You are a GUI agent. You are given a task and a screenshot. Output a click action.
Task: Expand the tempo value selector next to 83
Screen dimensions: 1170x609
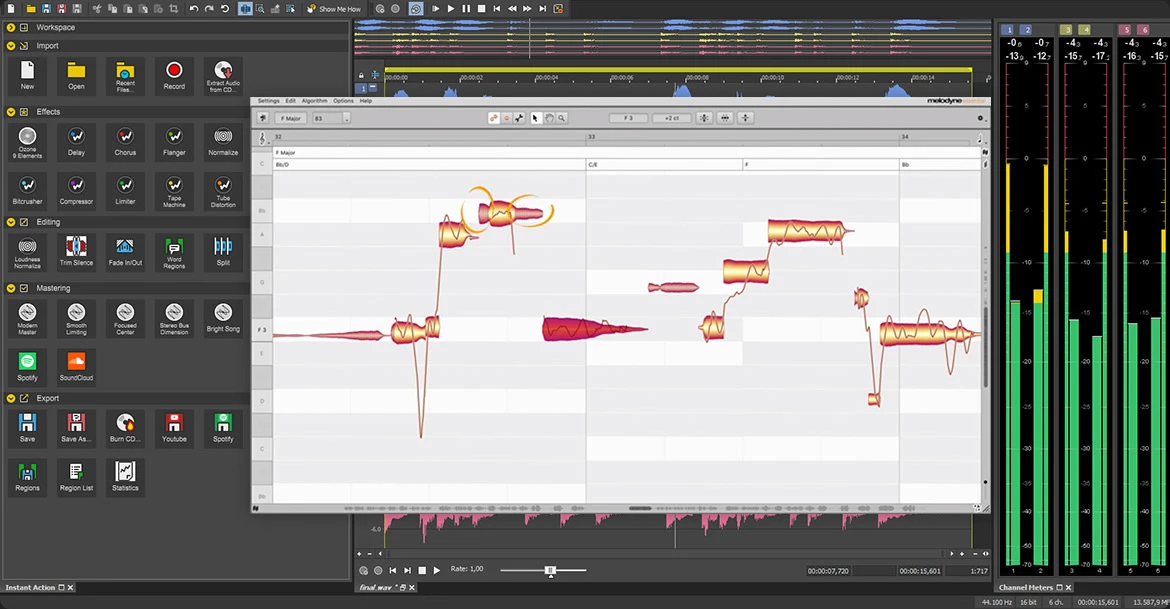(347, 117)
